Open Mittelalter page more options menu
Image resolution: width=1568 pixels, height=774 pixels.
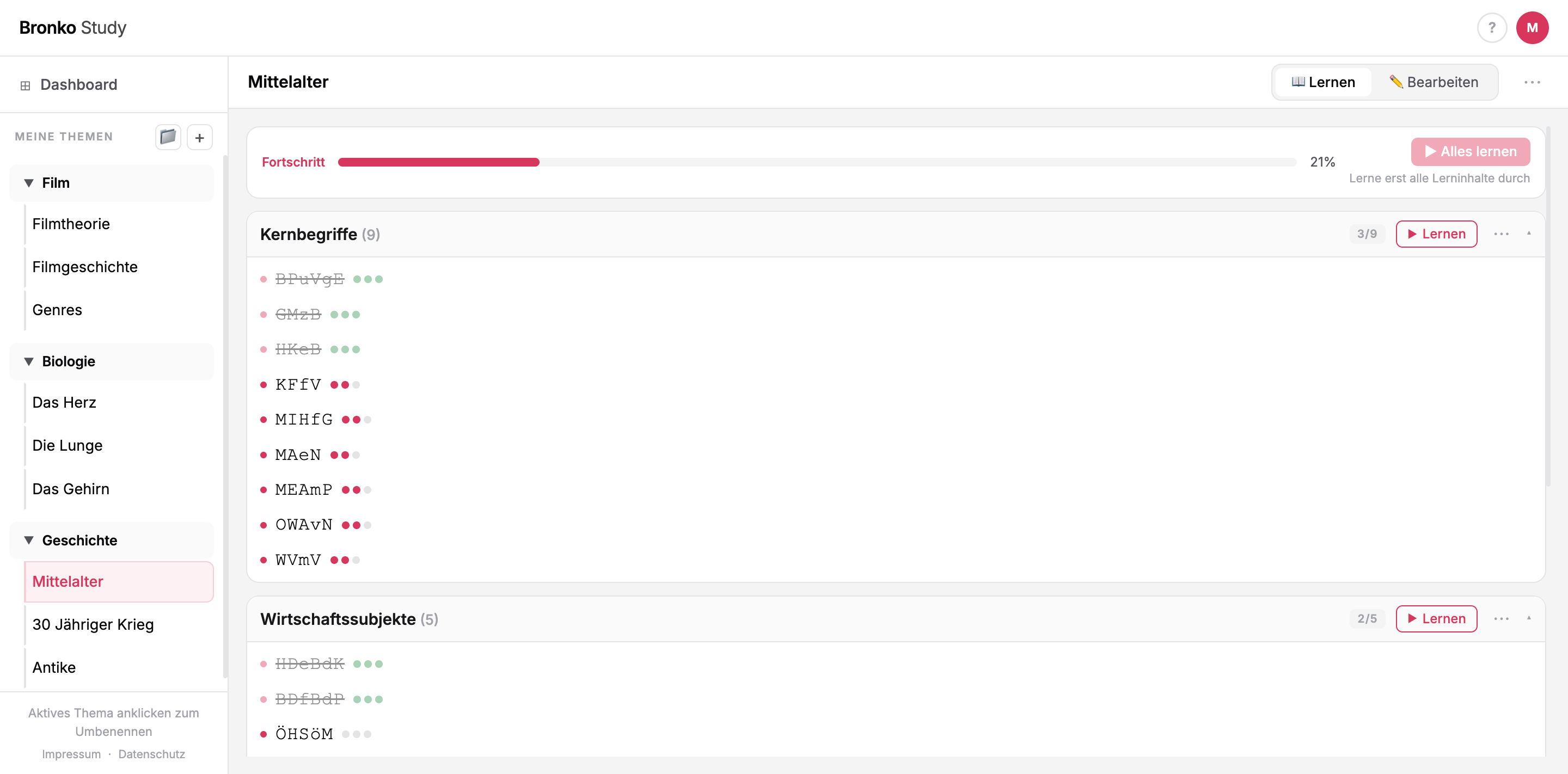1532,82
